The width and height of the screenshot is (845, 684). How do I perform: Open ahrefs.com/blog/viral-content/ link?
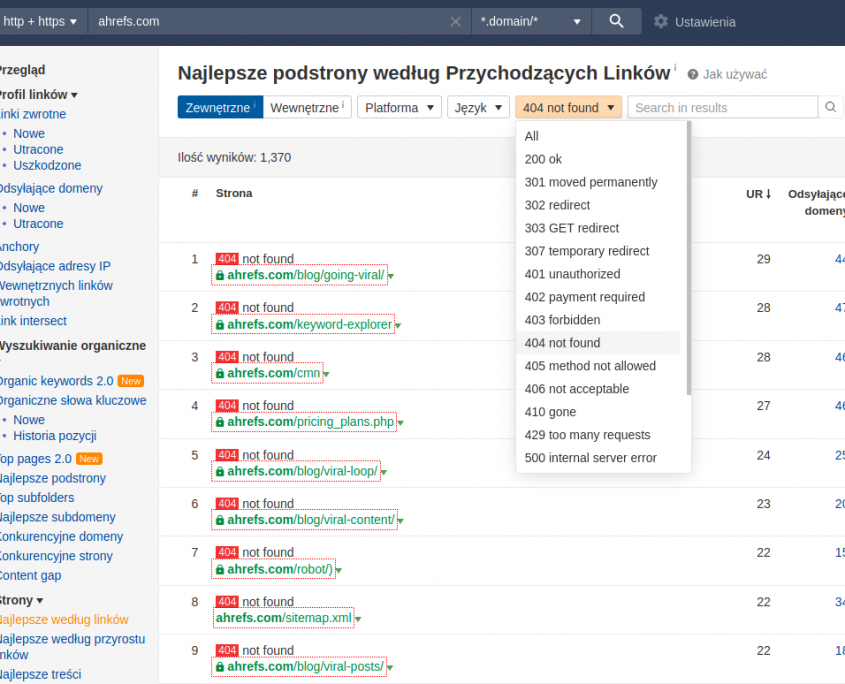pos(311,520)
